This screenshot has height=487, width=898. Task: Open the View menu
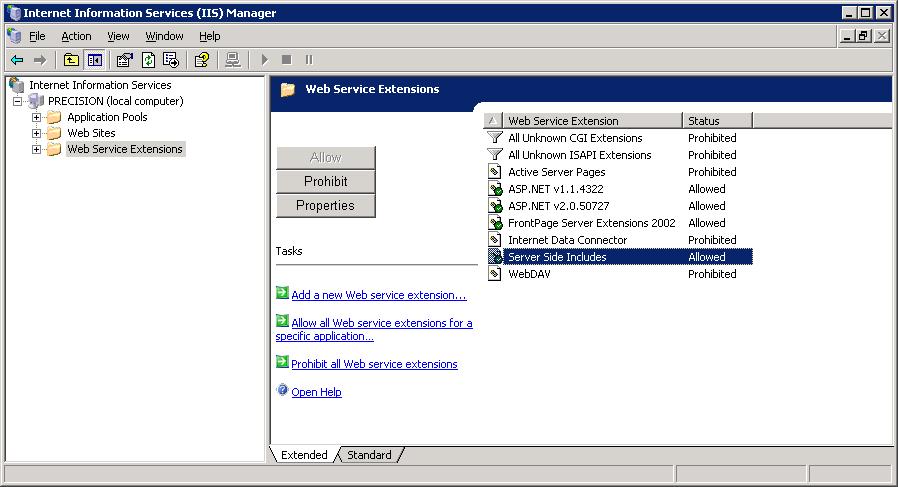[118, 36]
